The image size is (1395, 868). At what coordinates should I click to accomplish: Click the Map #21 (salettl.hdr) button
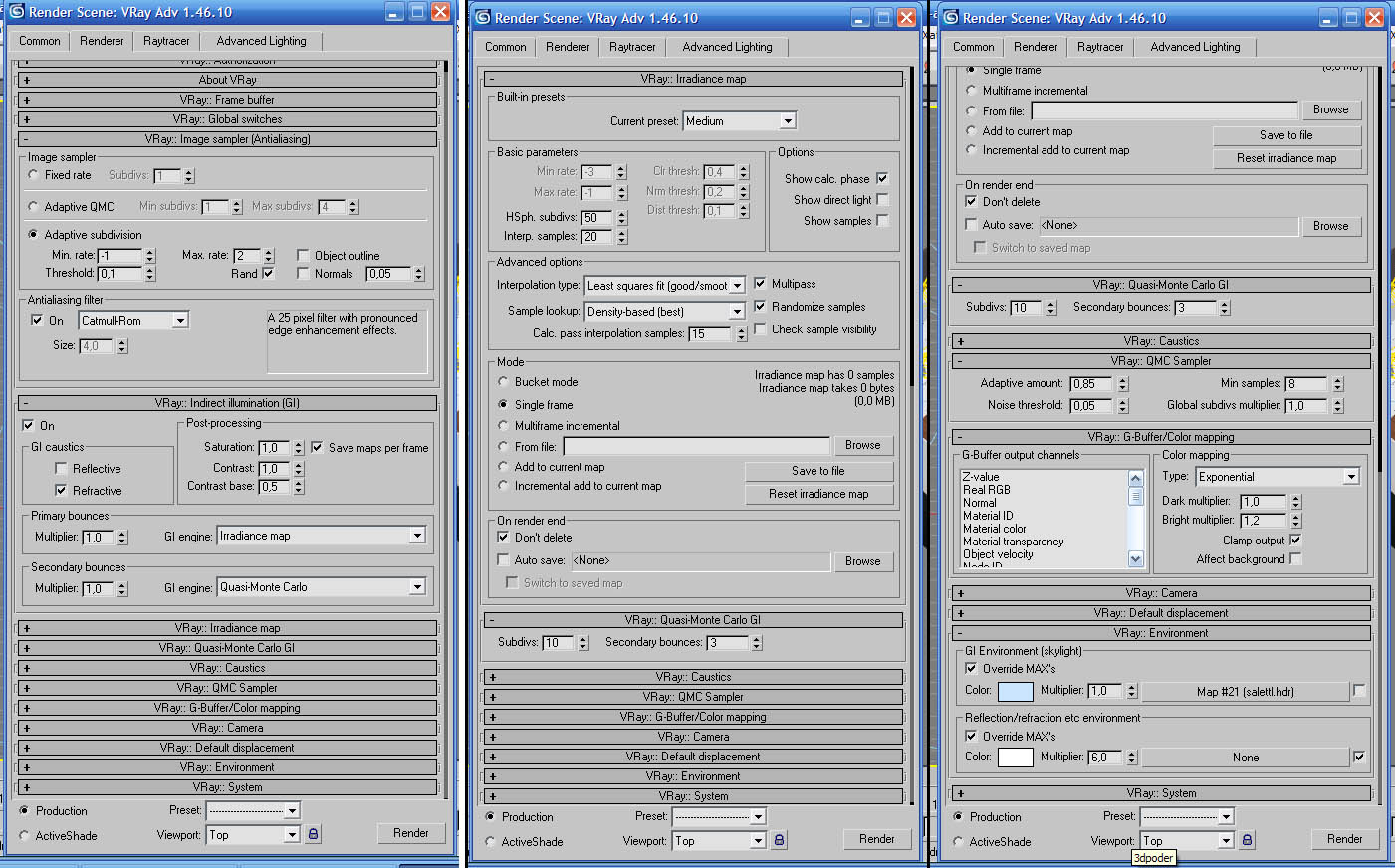click(1246, 691)
